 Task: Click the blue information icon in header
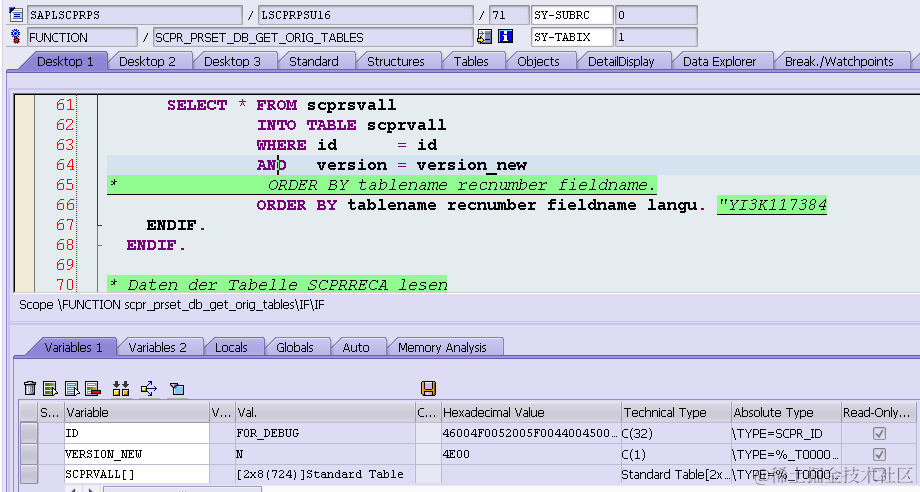click(505, 37)
